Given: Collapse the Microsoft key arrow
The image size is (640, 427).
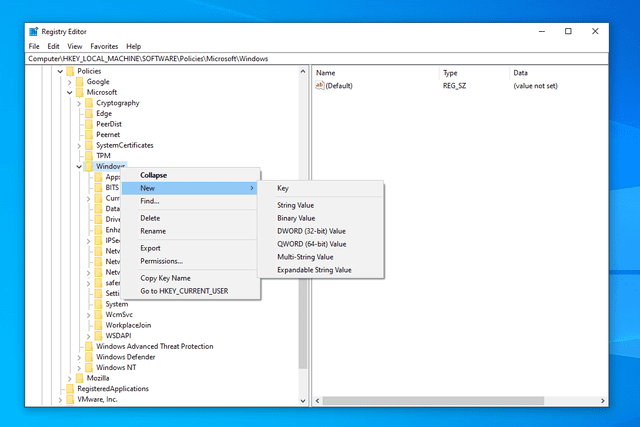Looking at the screenshot, I should click(70, 93).
